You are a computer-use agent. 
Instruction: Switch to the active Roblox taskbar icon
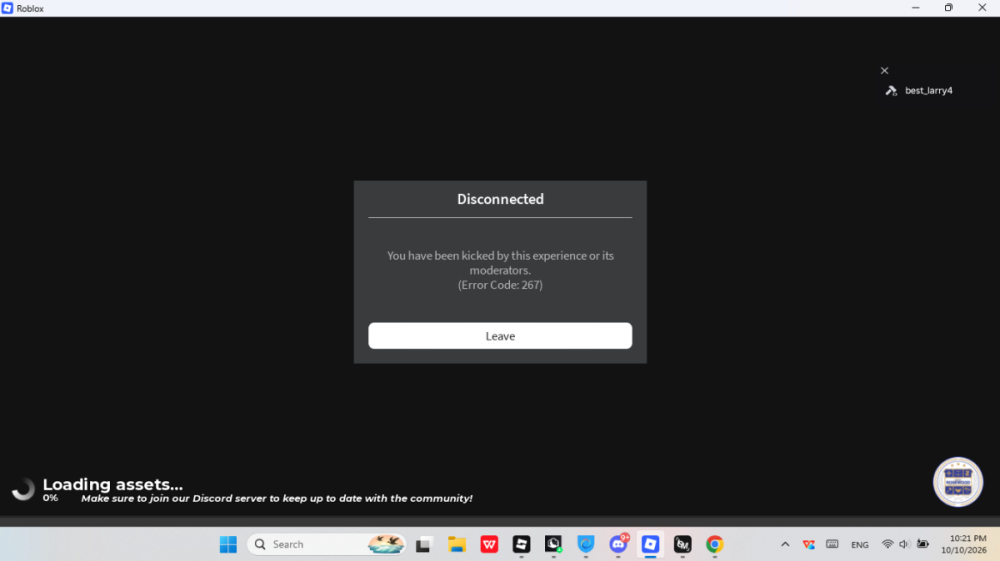(650, 544)
